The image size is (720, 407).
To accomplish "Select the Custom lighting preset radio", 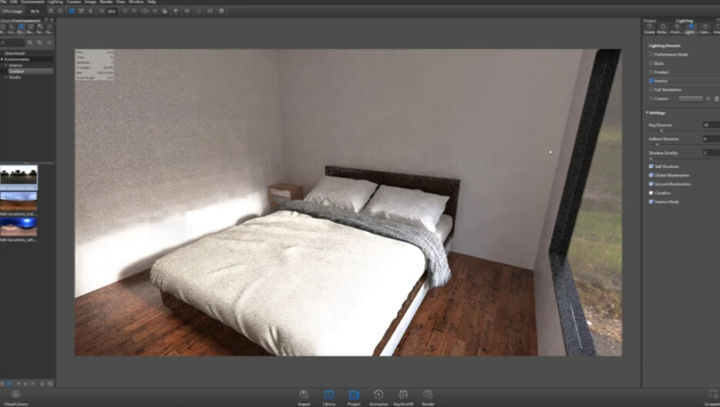I will tap(651, 99).
